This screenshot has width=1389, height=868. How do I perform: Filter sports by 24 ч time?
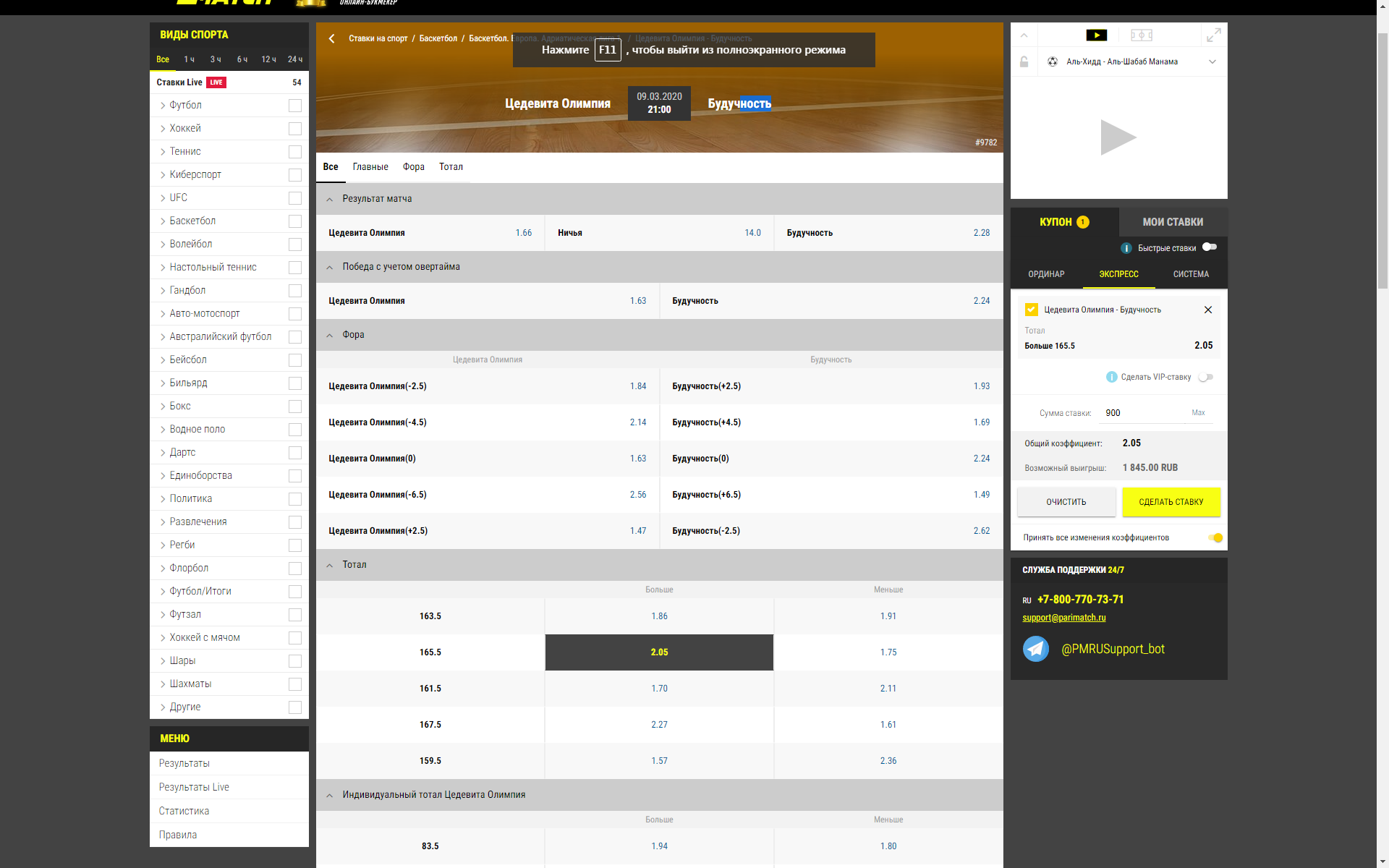pos(295,59)
